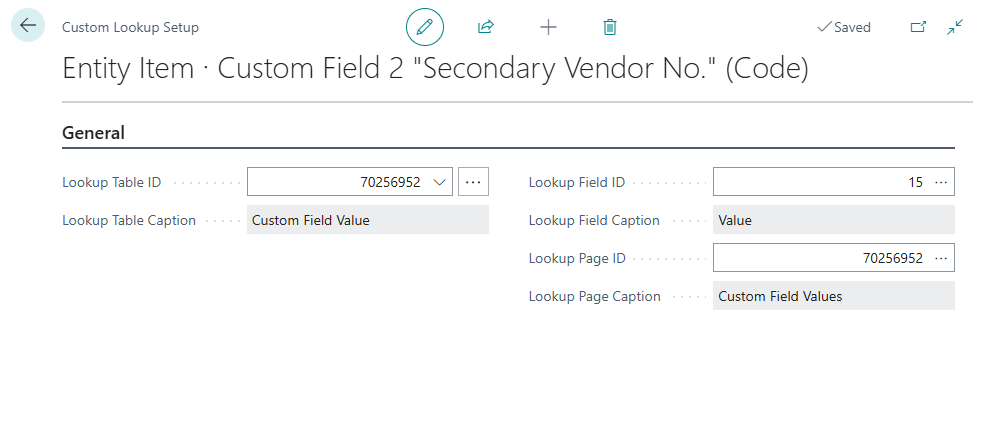Click Lookup Field Caption value box

[x=833, y=220]
